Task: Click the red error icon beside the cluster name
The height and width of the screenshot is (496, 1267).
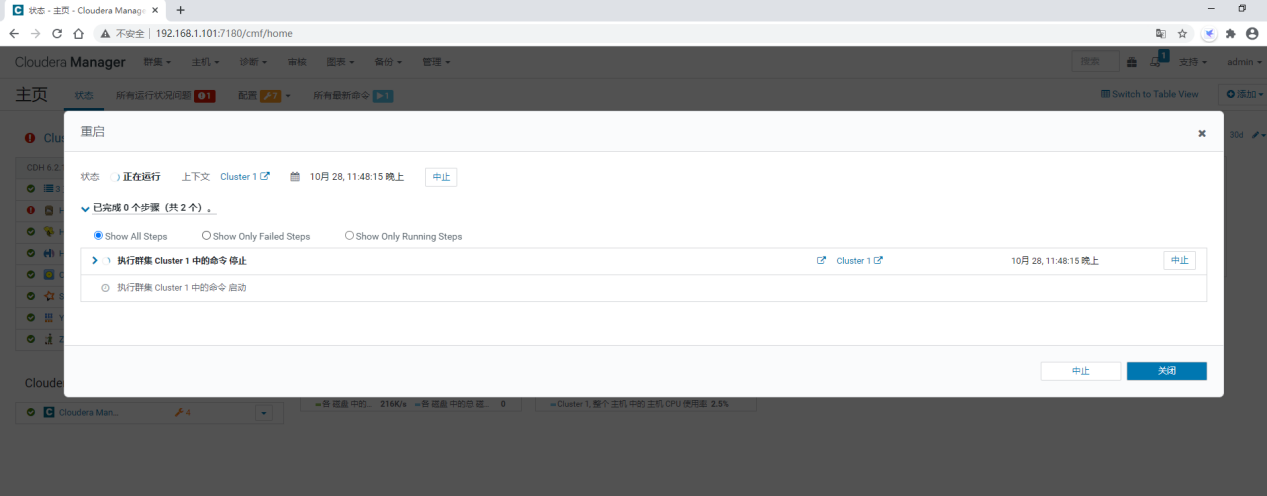Action: tap(30, 138)
